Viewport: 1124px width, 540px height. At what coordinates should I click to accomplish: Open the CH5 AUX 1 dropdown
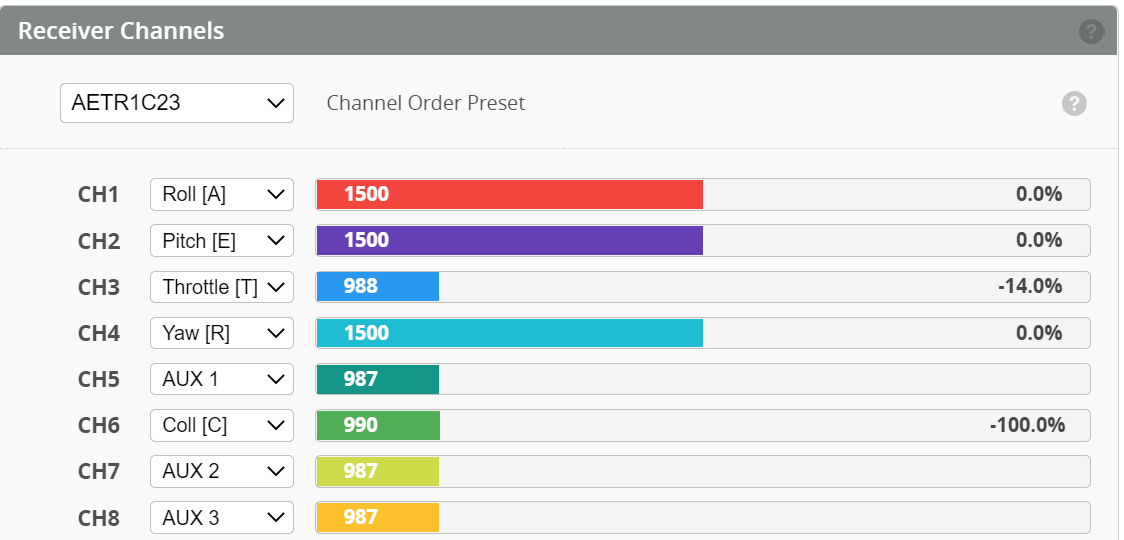tap(222, 379)
